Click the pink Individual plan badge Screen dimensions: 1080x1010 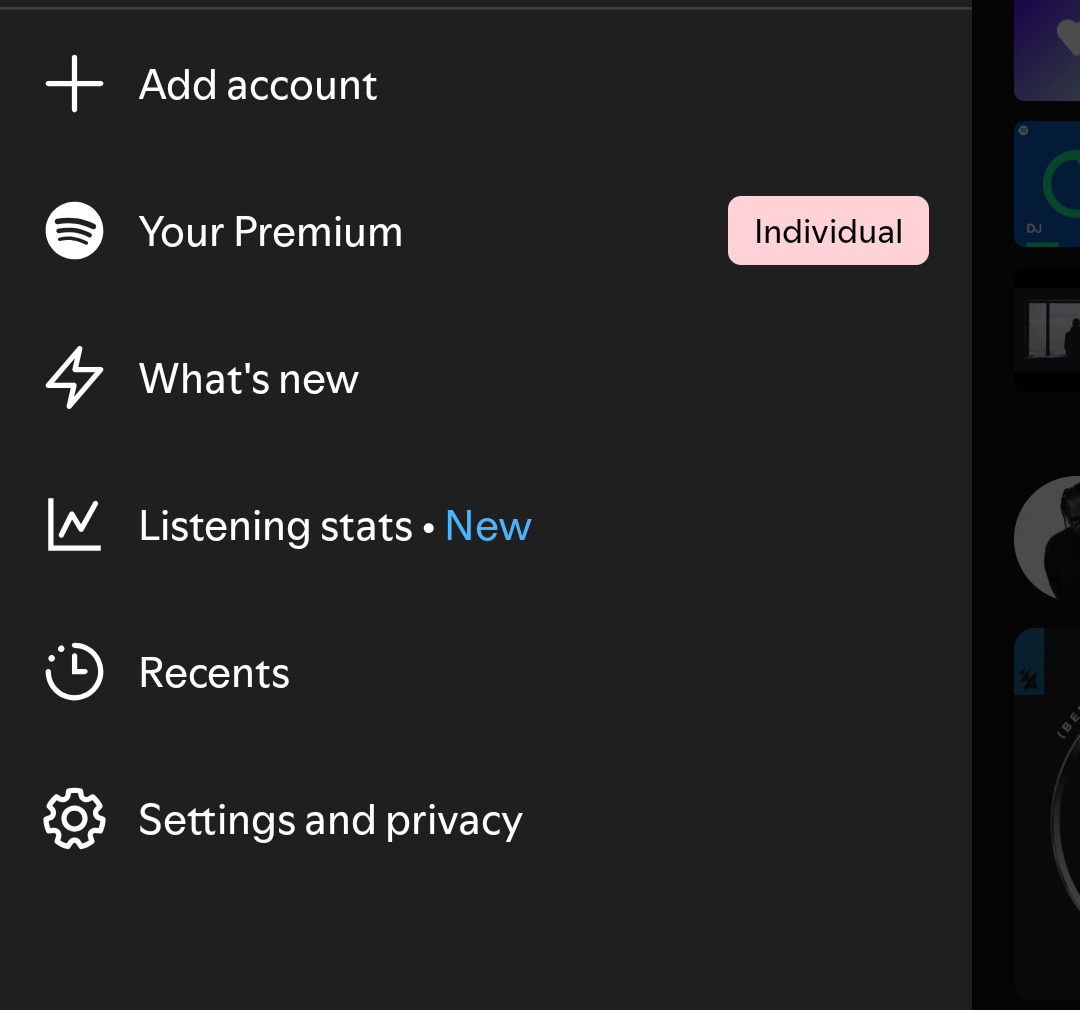(x=828, y=231)
